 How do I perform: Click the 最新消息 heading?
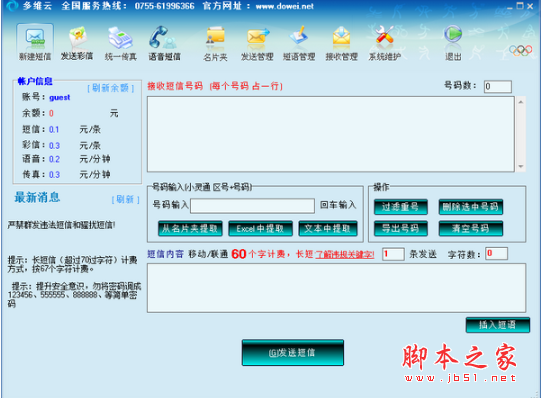coord(37,197)
